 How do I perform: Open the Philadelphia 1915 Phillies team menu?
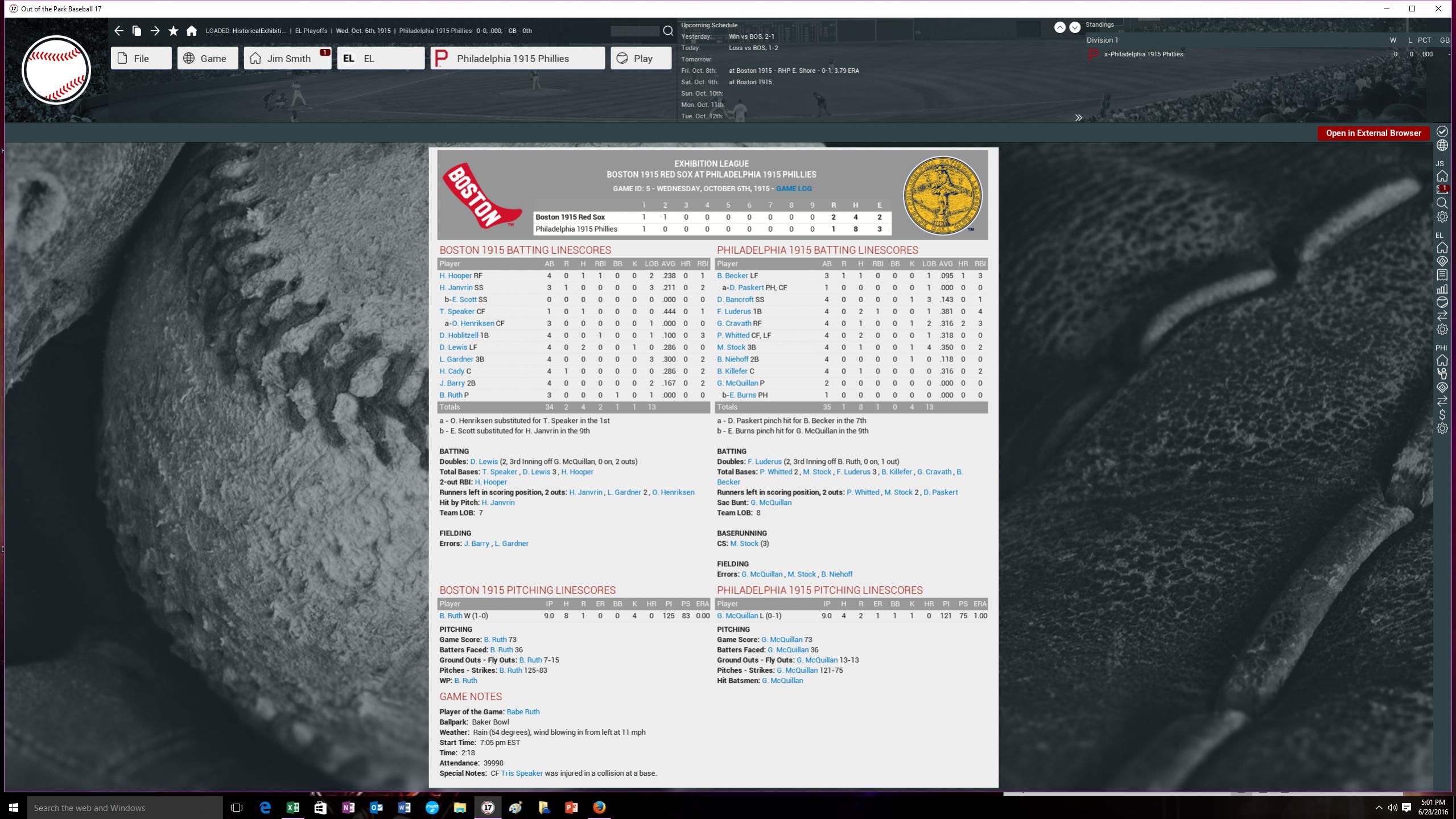pos(517,58)
